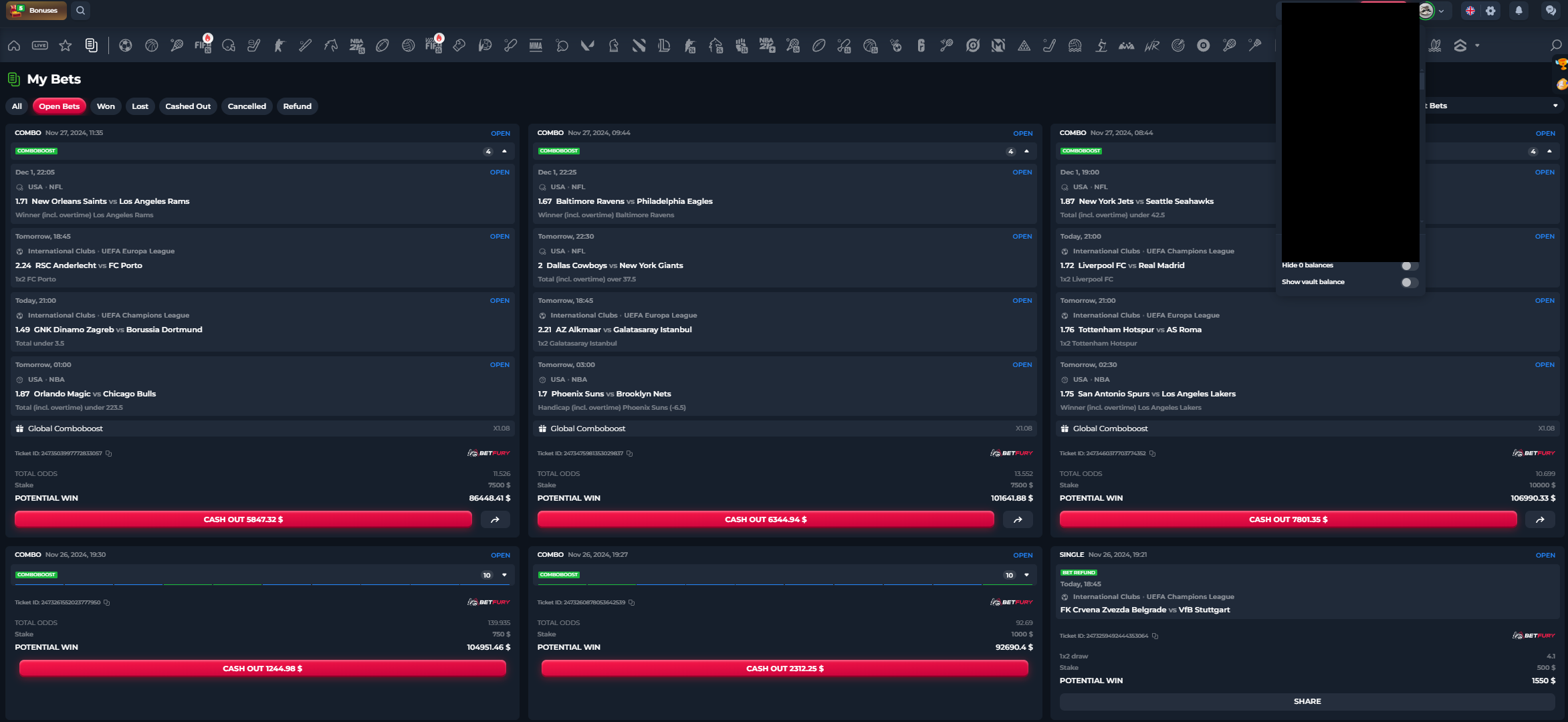This screenshot has height=722, width=1568.
Task: Switch to the Refund tab
Action: [297, 106]
